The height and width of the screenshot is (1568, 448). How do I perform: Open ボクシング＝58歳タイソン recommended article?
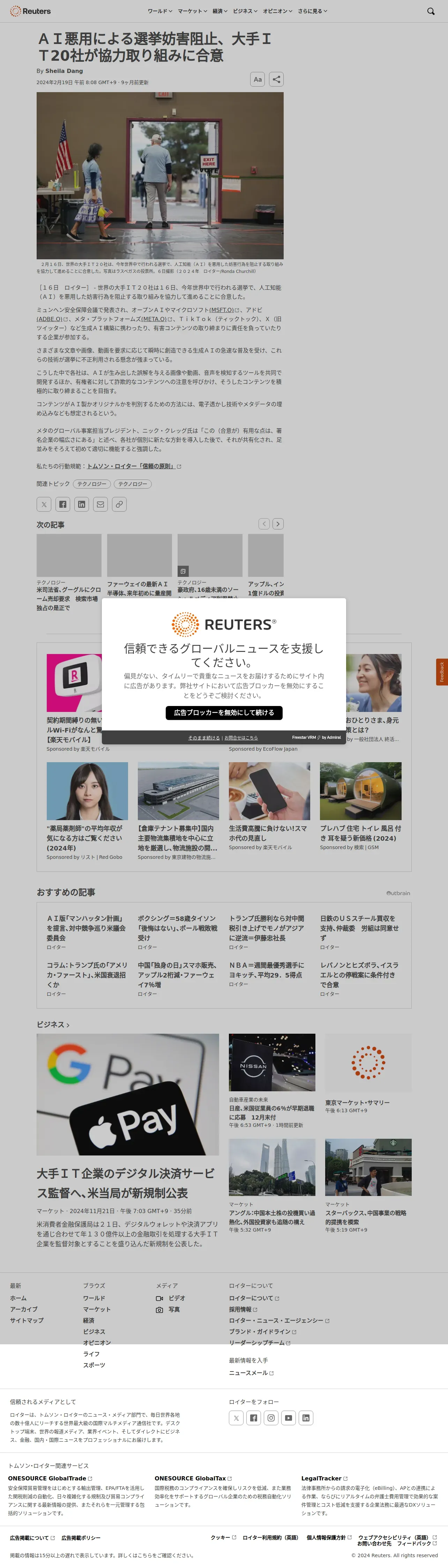click(x=178, y=928)
